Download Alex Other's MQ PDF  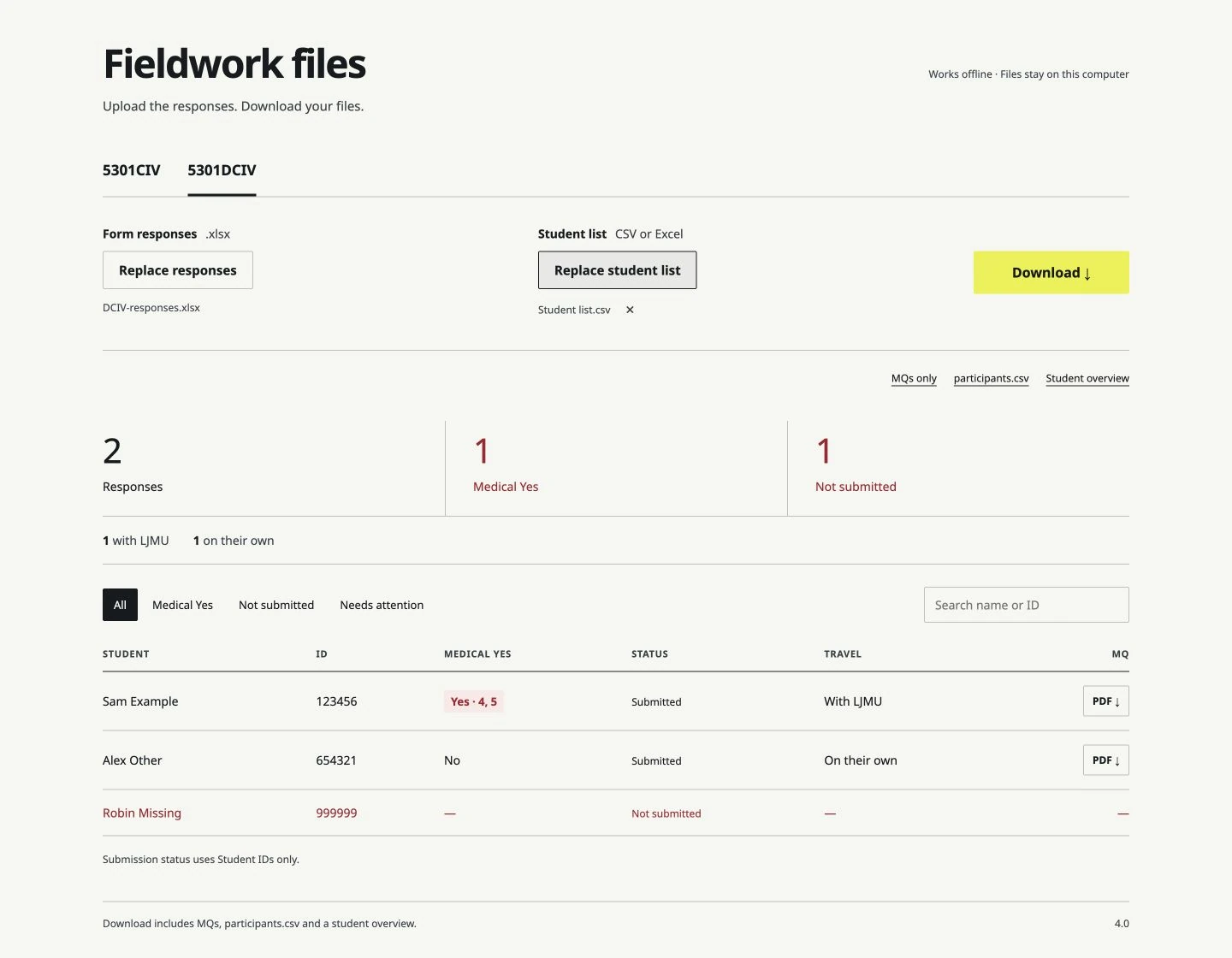click(x=1105, y=760)
